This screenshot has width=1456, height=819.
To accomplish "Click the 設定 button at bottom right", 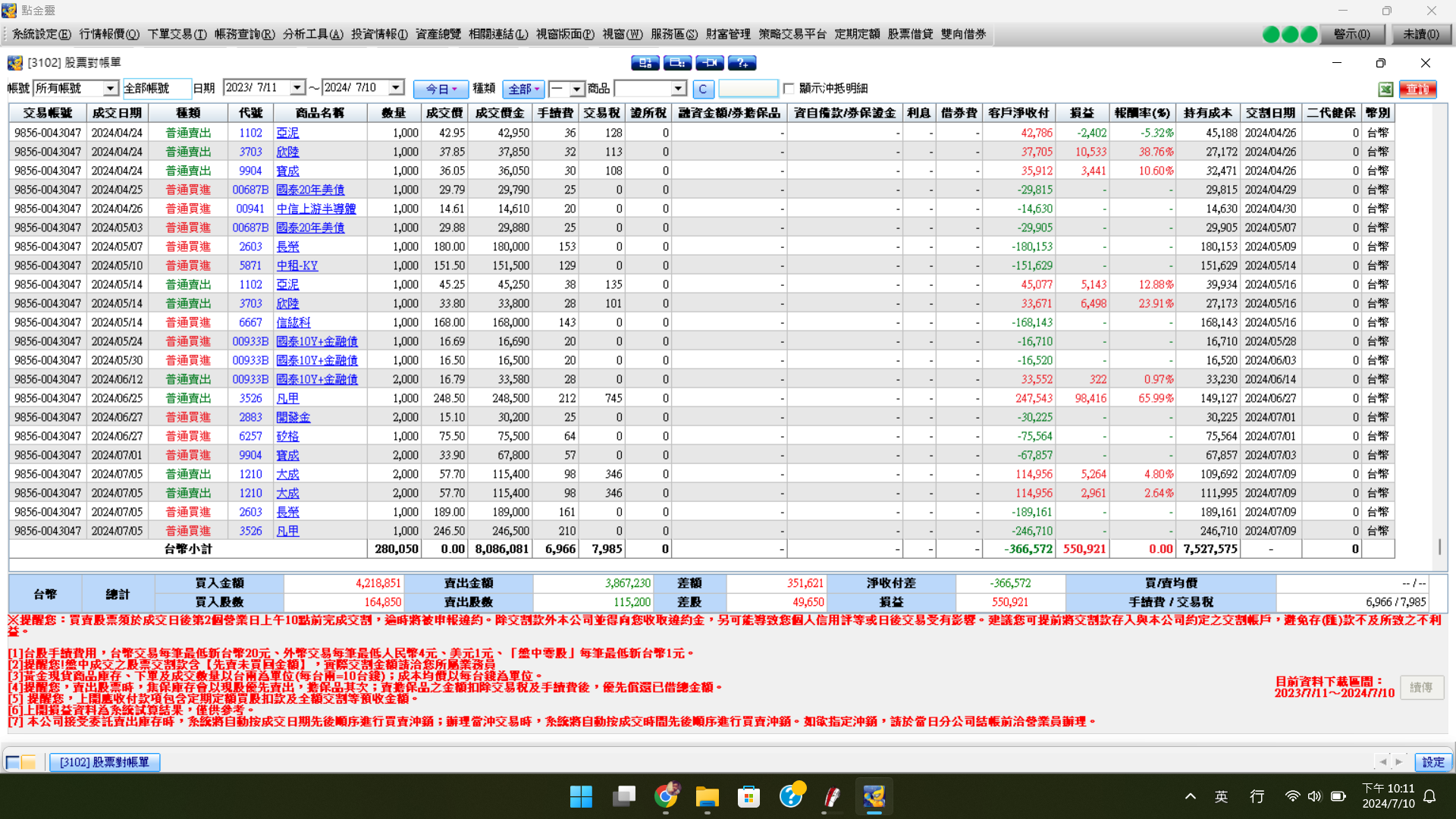I will [1433, 762].
